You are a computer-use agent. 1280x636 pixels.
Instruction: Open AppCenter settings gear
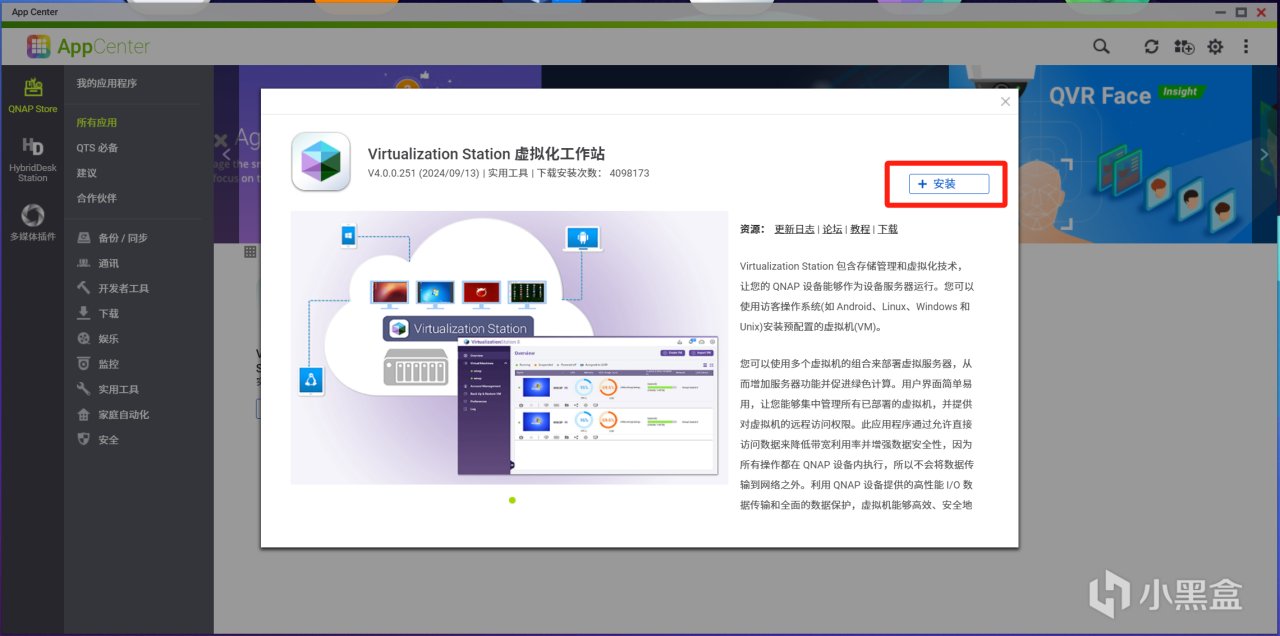(x=1215, y=47)
